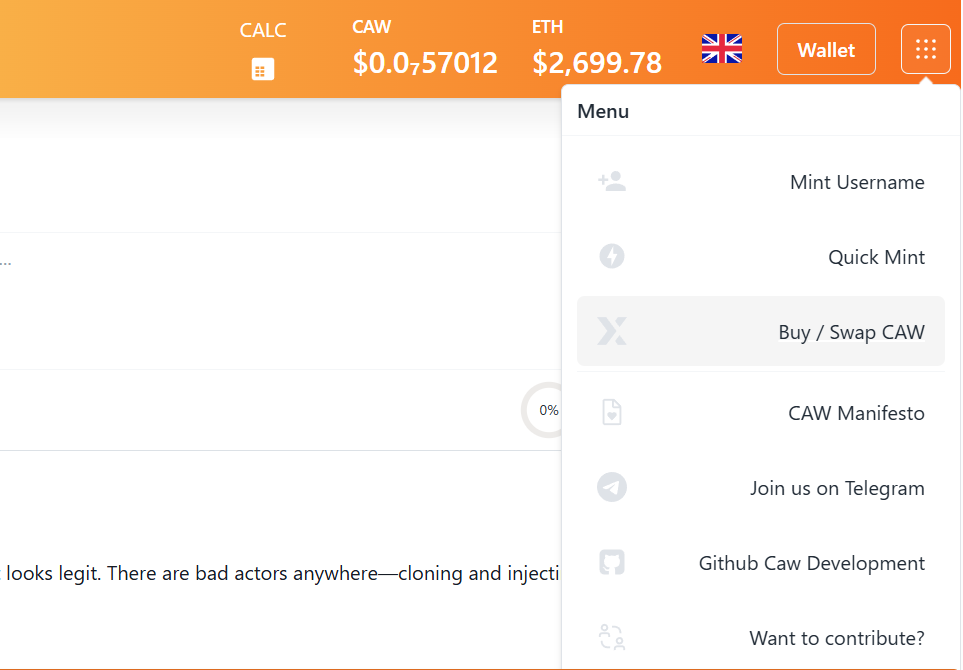Click the Telegram paper plane icon
Screen dimensions: 963x670
click(612, 487)
